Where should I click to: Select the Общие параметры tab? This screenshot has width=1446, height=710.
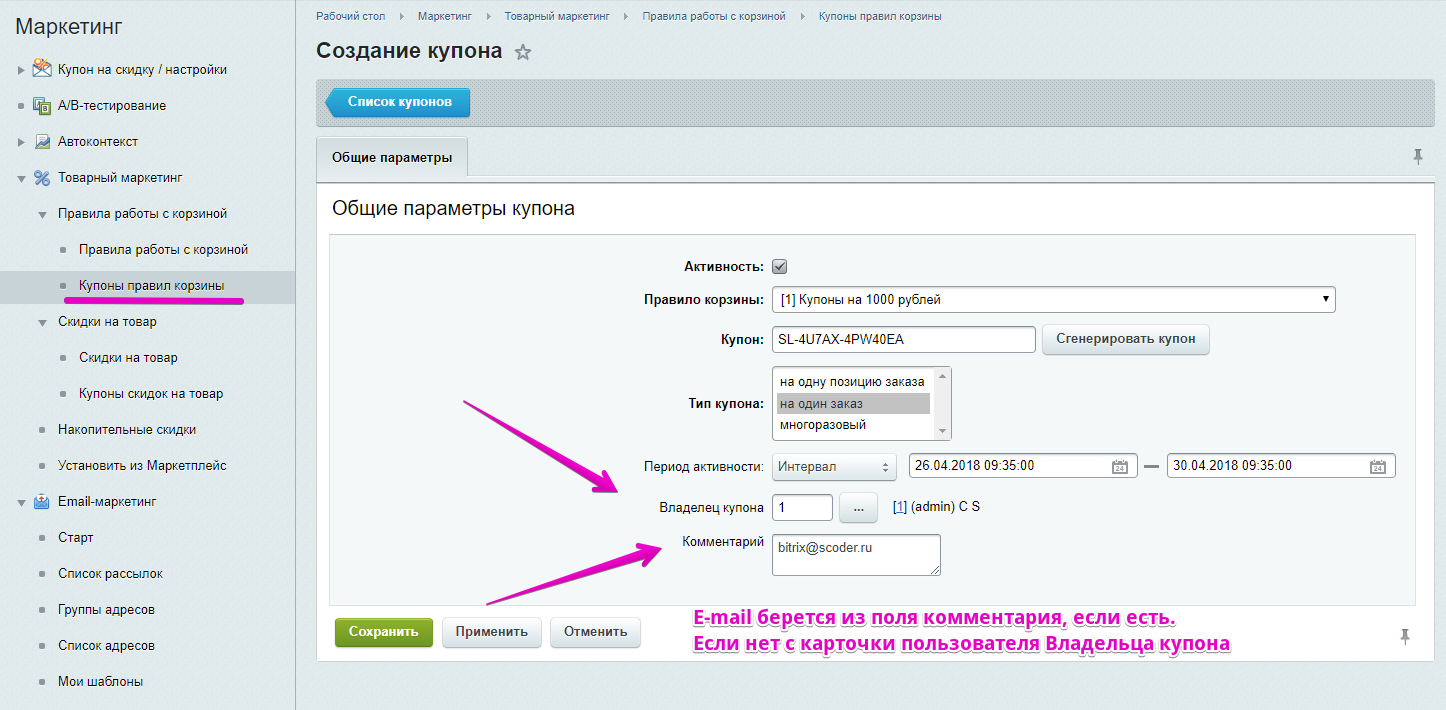pyautogui.click(x=392, y=157)
